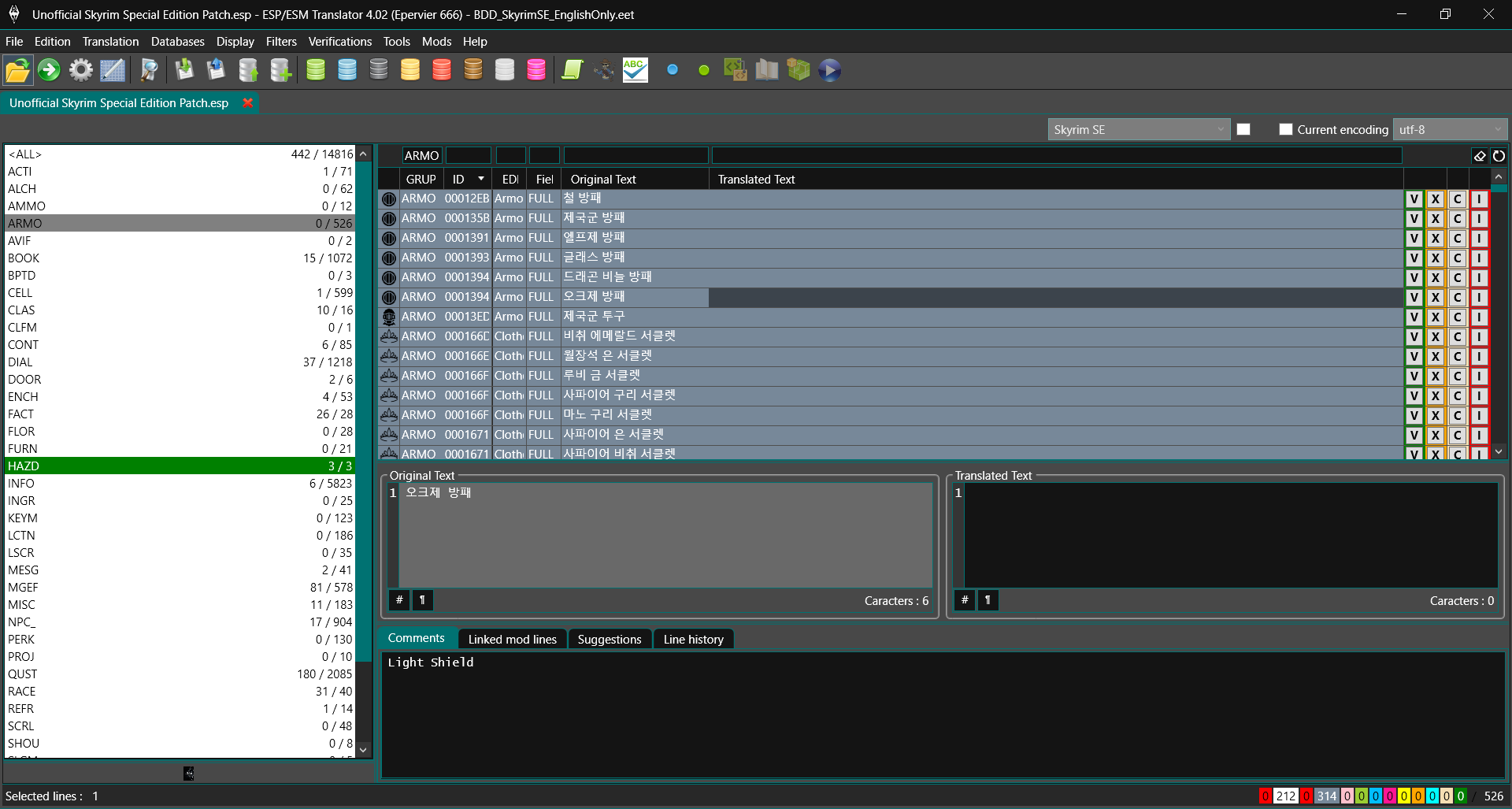Toggle the # button under Translated Text

click(965, 600)
